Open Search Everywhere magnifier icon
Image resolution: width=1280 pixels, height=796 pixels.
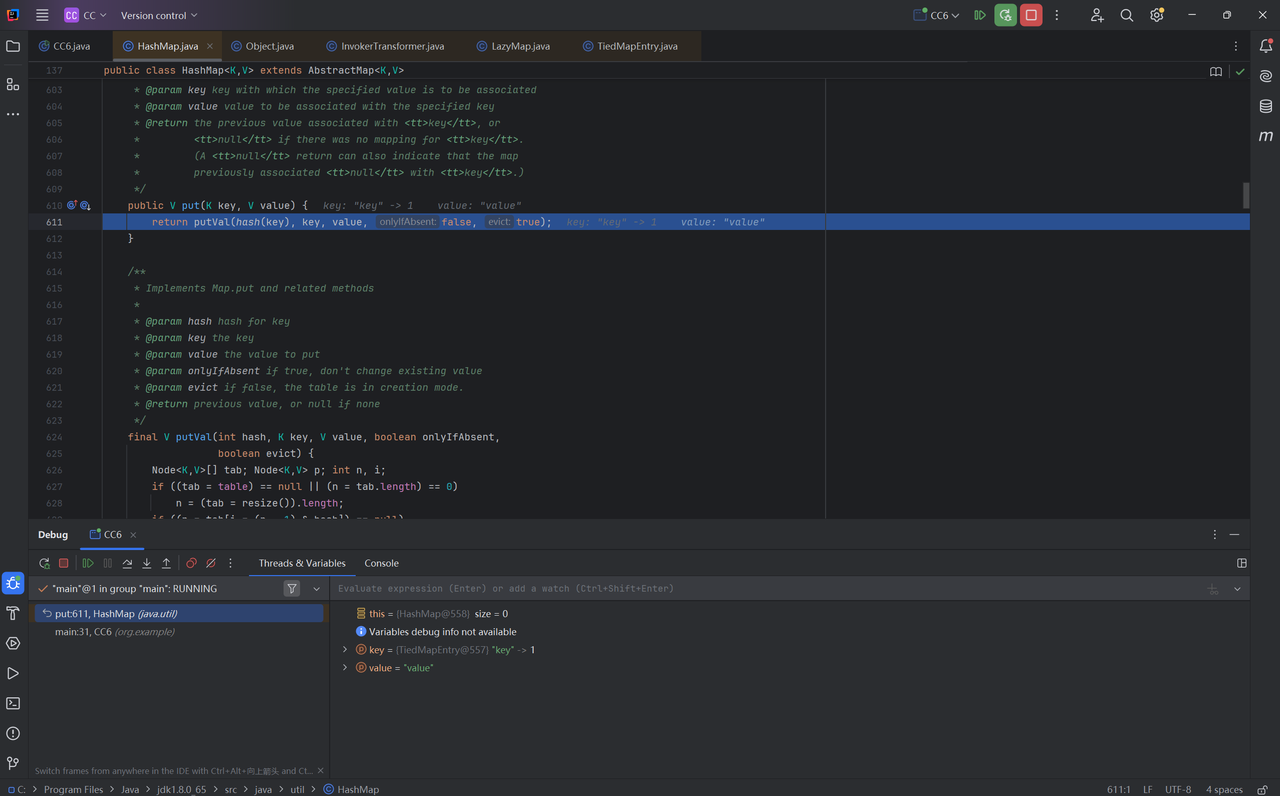pos(1127,15)
